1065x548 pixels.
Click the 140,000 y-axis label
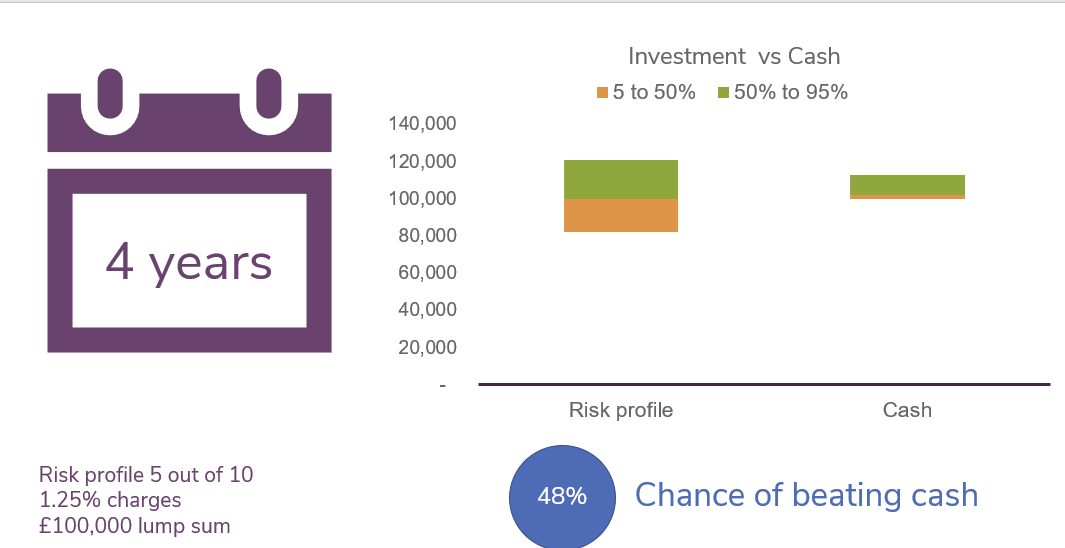pos(422,124)
